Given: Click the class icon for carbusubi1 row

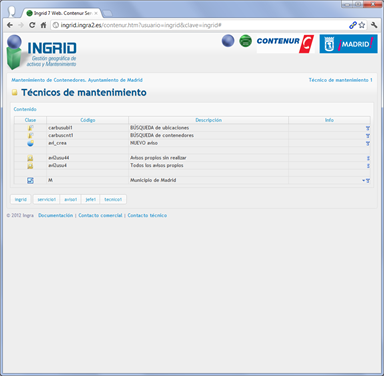Looking at the screenshot, I should click(30, 128).
